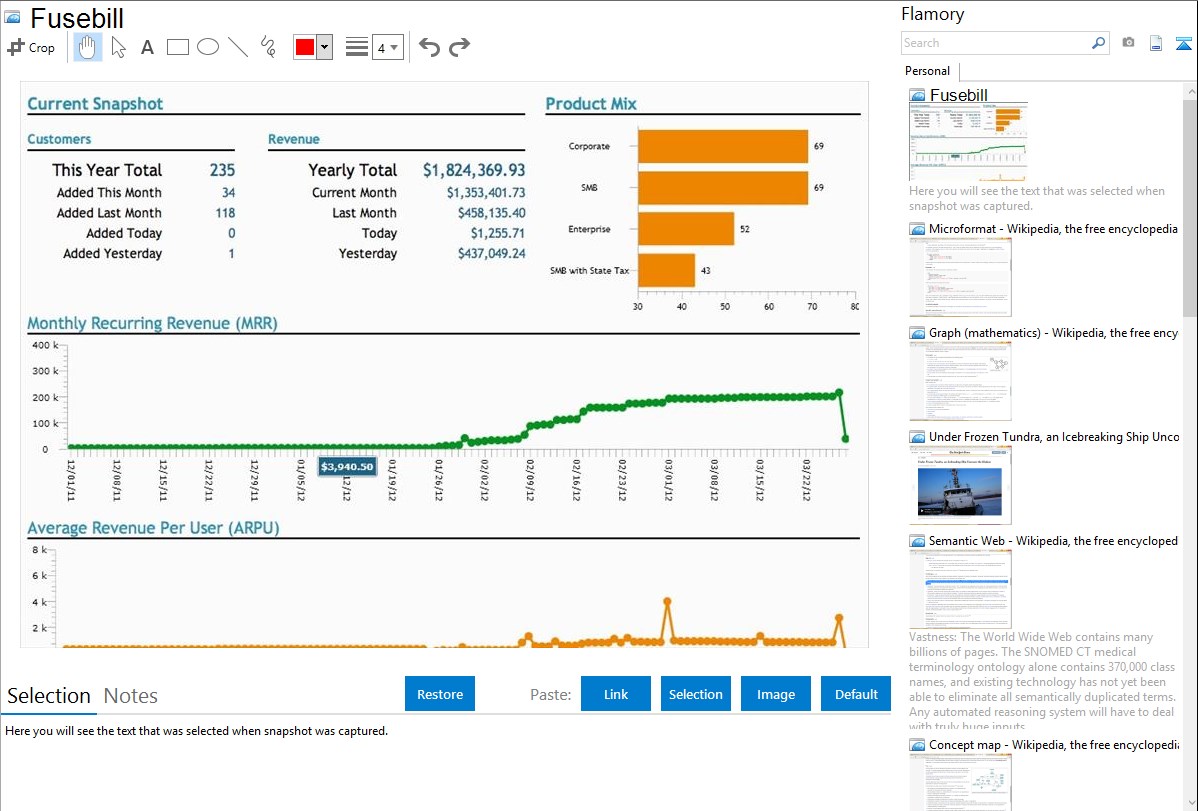Image resolution: width=1198 pixels, height=811 pixels.
Task: Click the snapshot list scrollbar thumb
Action: point(1190,206)
